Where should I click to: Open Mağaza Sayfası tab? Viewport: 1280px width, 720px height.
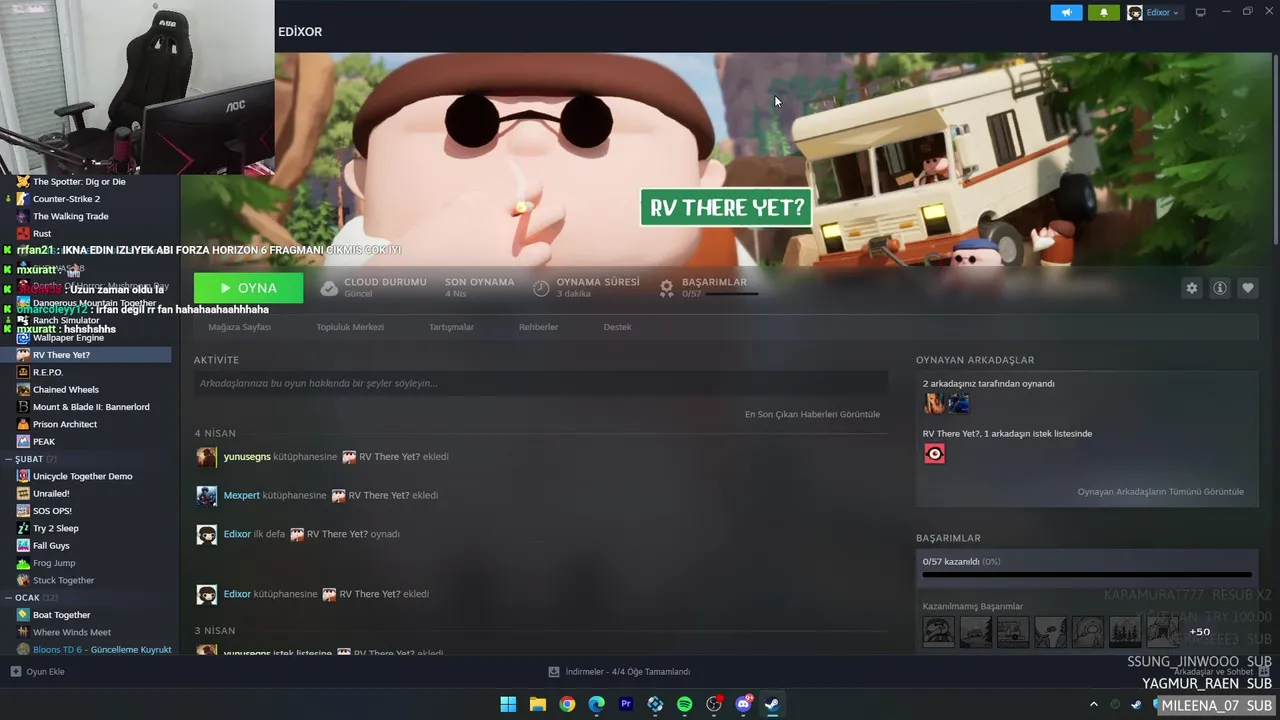239,327
